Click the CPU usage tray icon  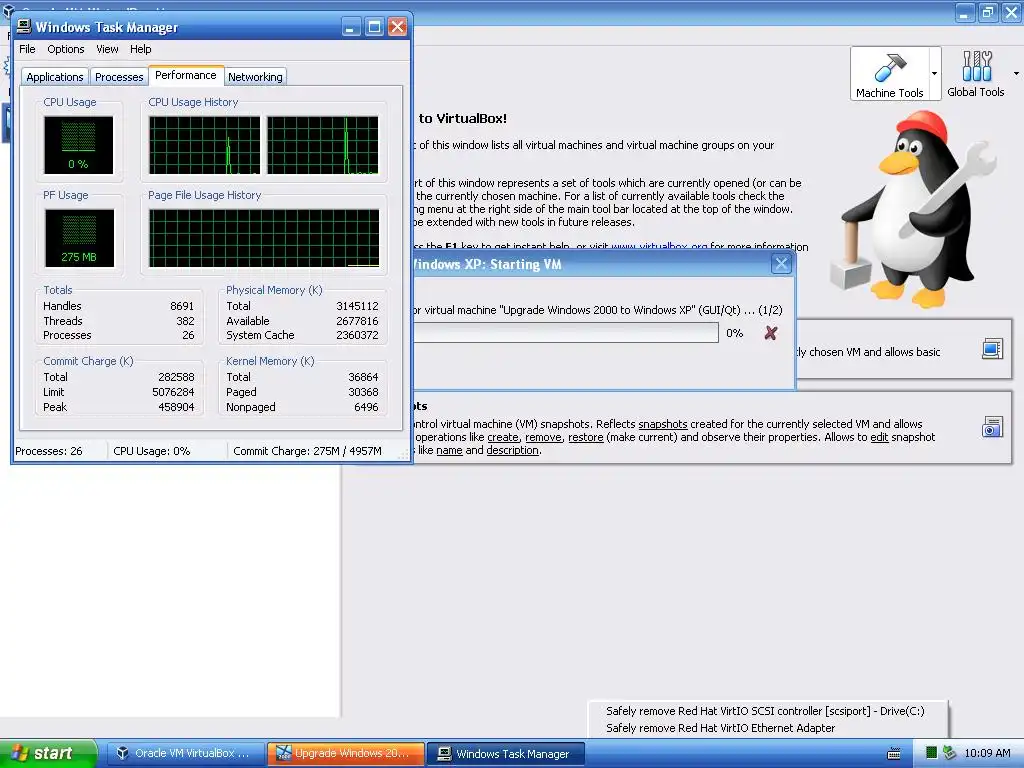[x=931, y=753]
